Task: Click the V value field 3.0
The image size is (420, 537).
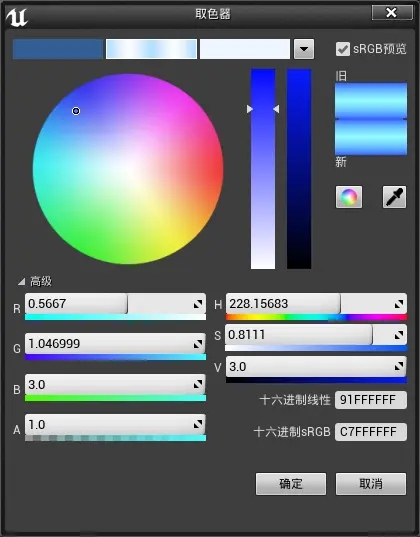Action: click(317, 366)
